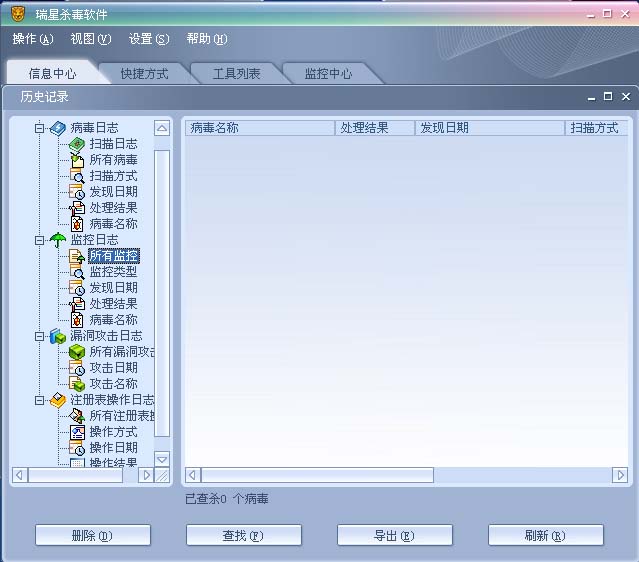The width and height of the screenshot is (639, 562).
Task: Sort by the 处理结果 column header
Action: pos(375,128)
